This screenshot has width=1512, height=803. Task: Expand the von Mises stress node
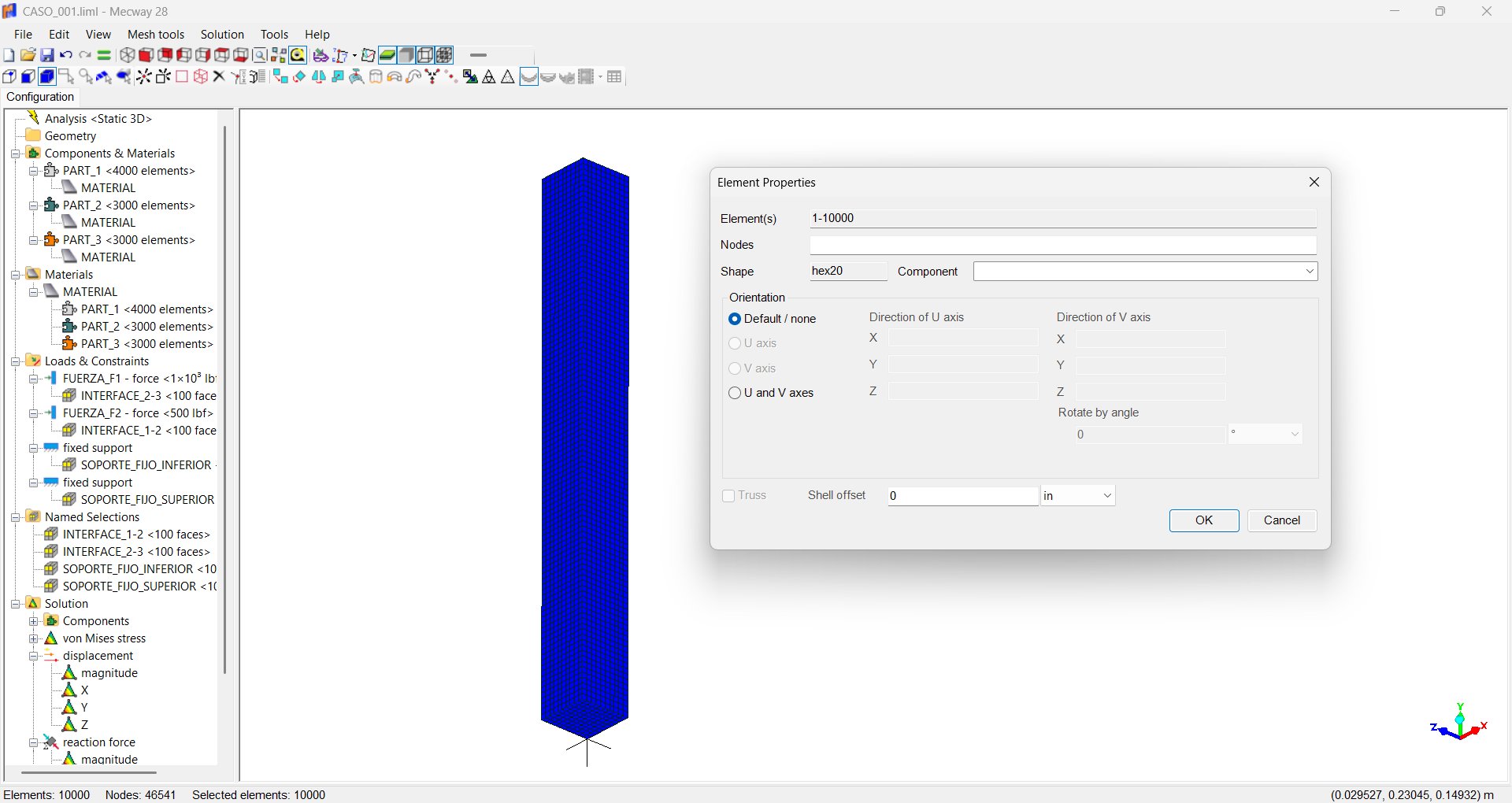(33, 638)
